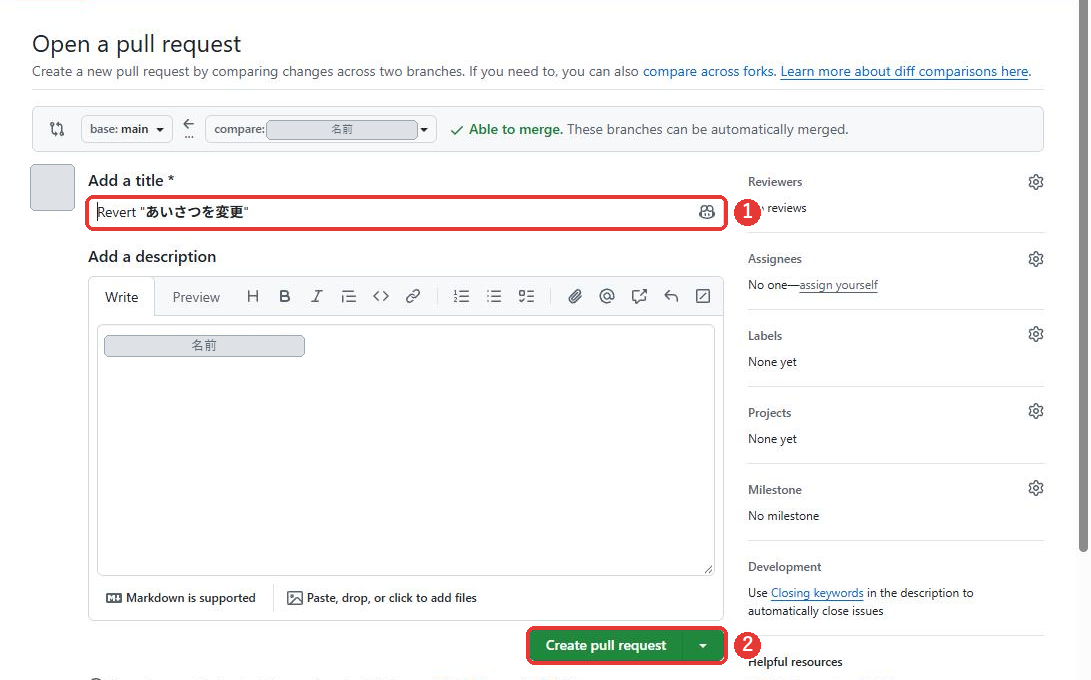
Task: Click the Heading formatting icon
Action: click(253, 296)
